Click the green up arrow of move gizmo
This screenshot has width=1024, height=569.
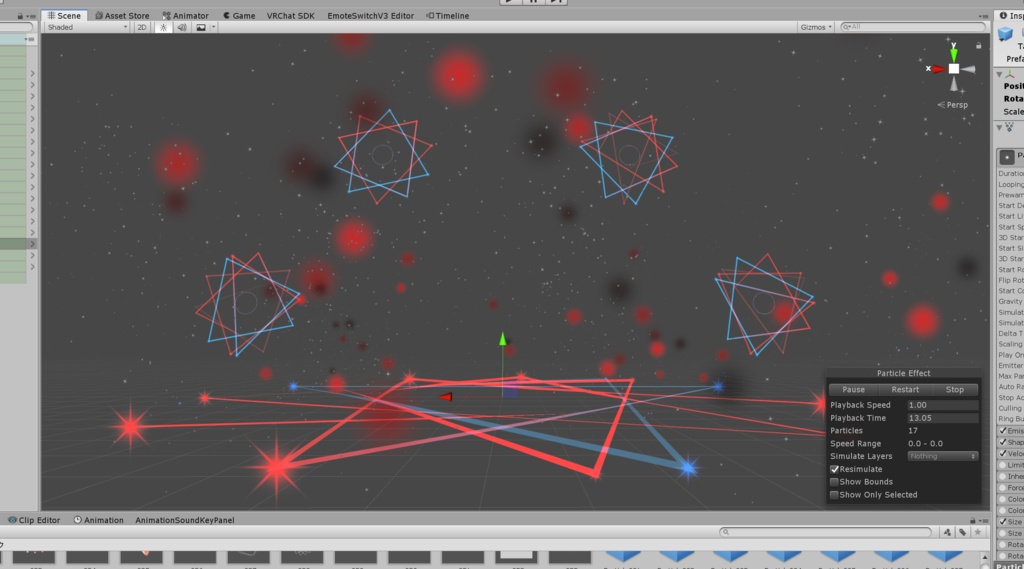[502, 339]
